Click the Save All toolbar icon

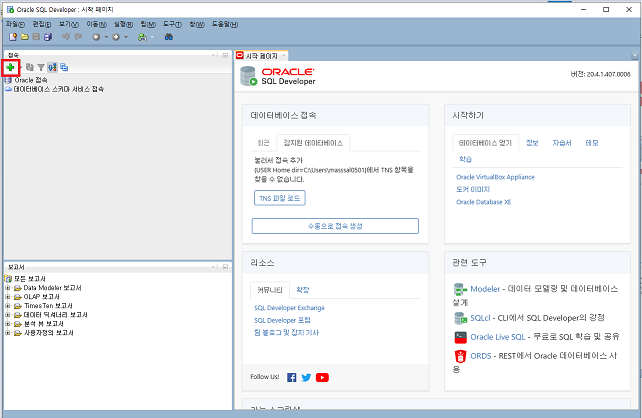coord(48,37)
